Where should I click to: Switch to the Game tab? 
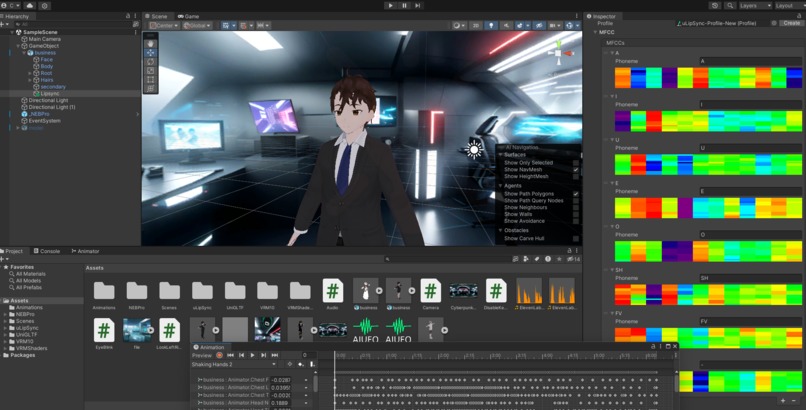[188, 16]
